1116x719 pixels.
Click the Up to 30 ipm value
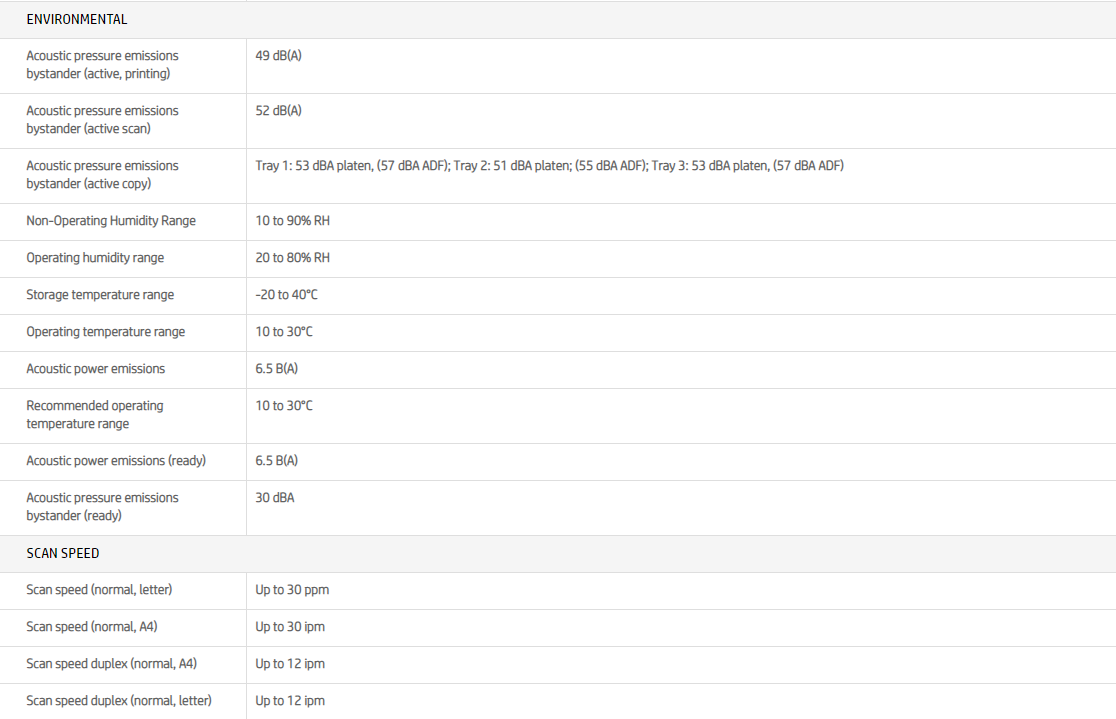pyautogui.click(x=290, y=627)
